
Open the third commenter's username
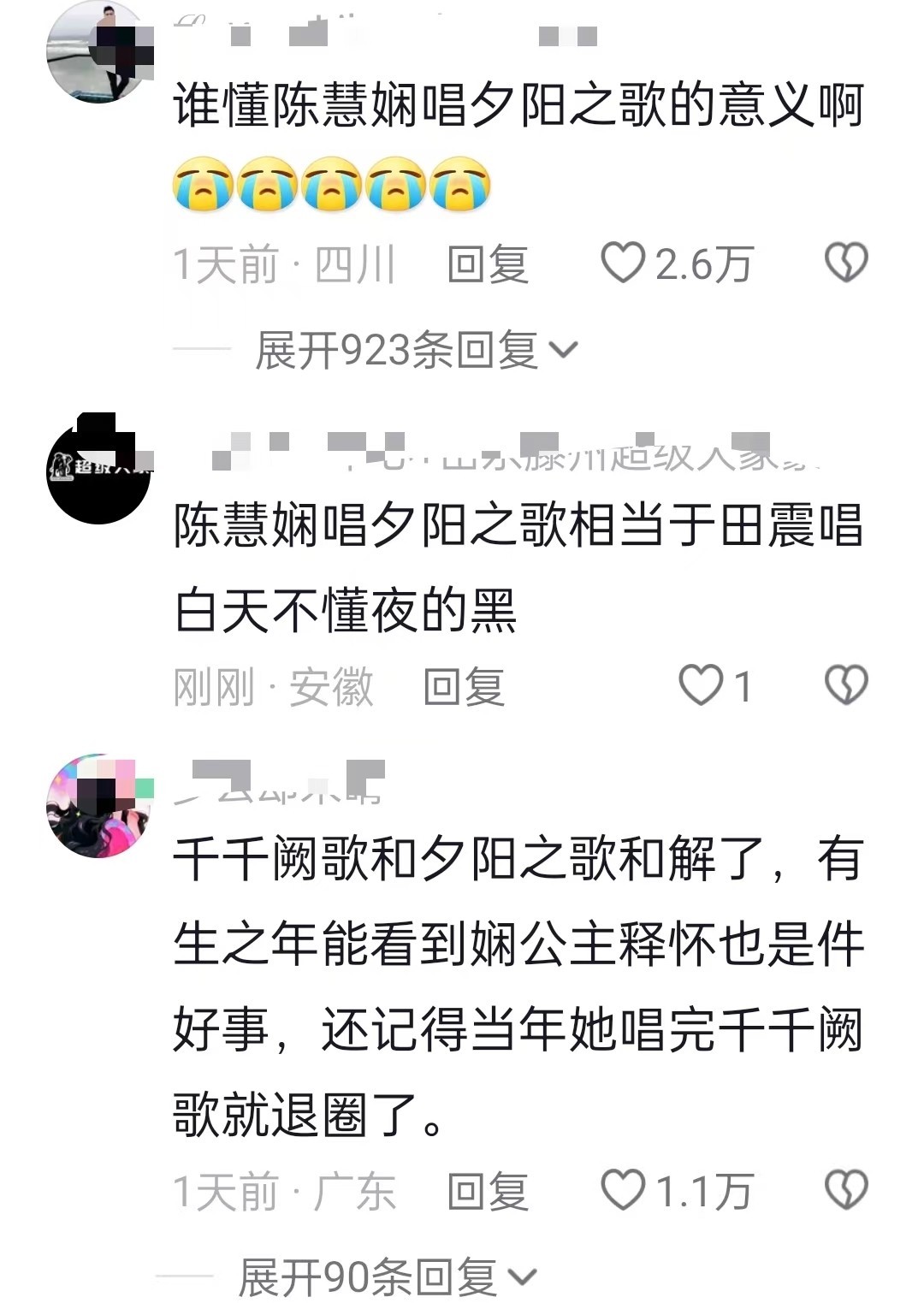(x=279, y=781)
